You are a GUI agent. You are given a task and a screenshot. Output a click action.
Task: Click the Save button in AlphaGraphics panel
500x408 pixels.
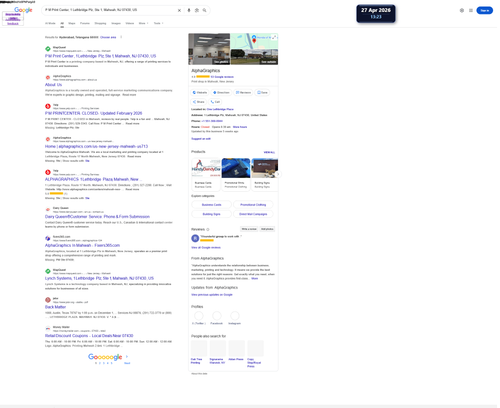[262, 92]
